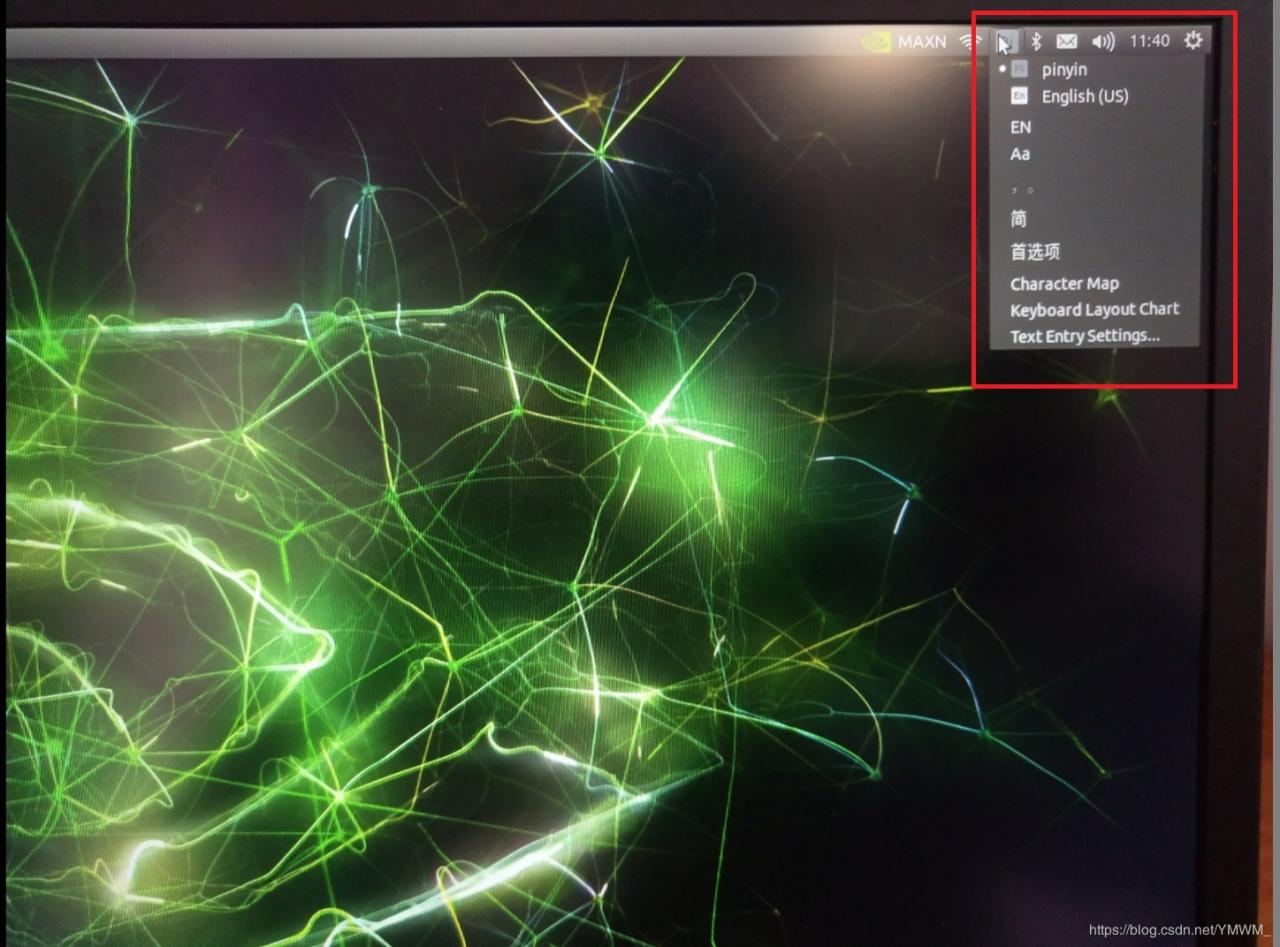Click the MAXN power mode label

921,42
